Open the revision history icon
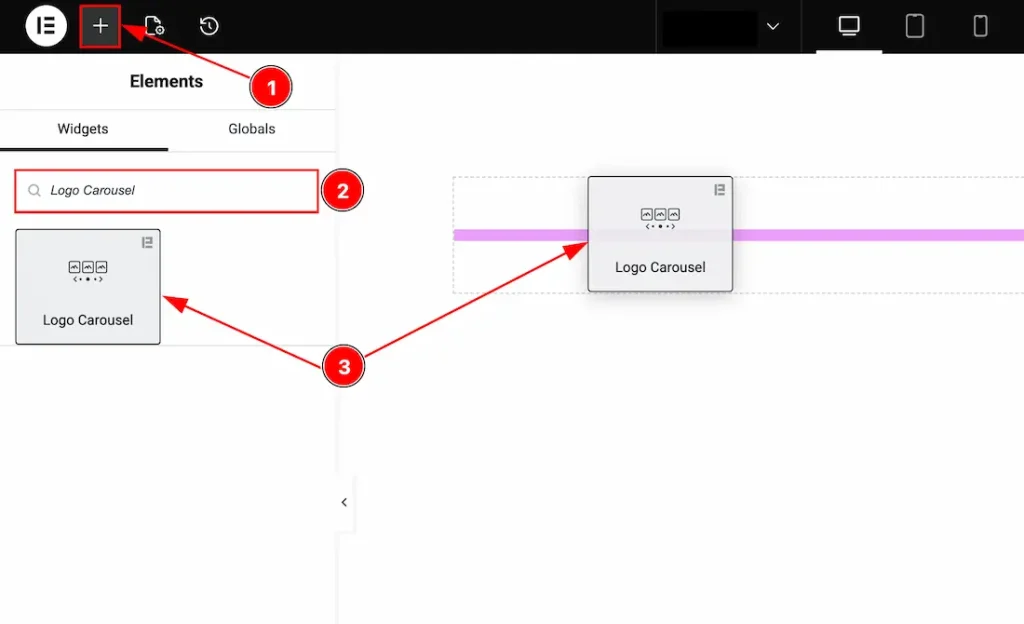This screenshot has width=1024, height=624. (209, 26)
